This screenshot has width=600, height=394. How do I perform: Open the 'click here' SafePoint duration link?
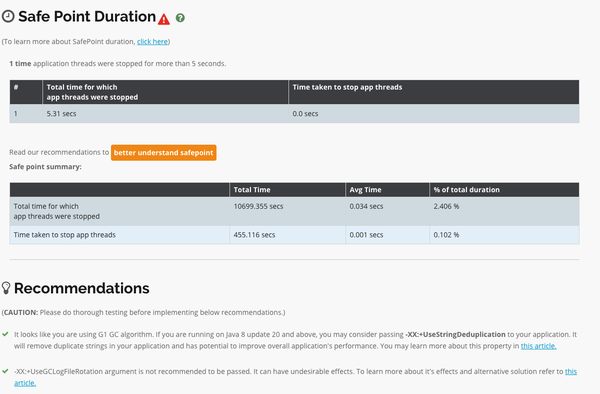point(152,41)
